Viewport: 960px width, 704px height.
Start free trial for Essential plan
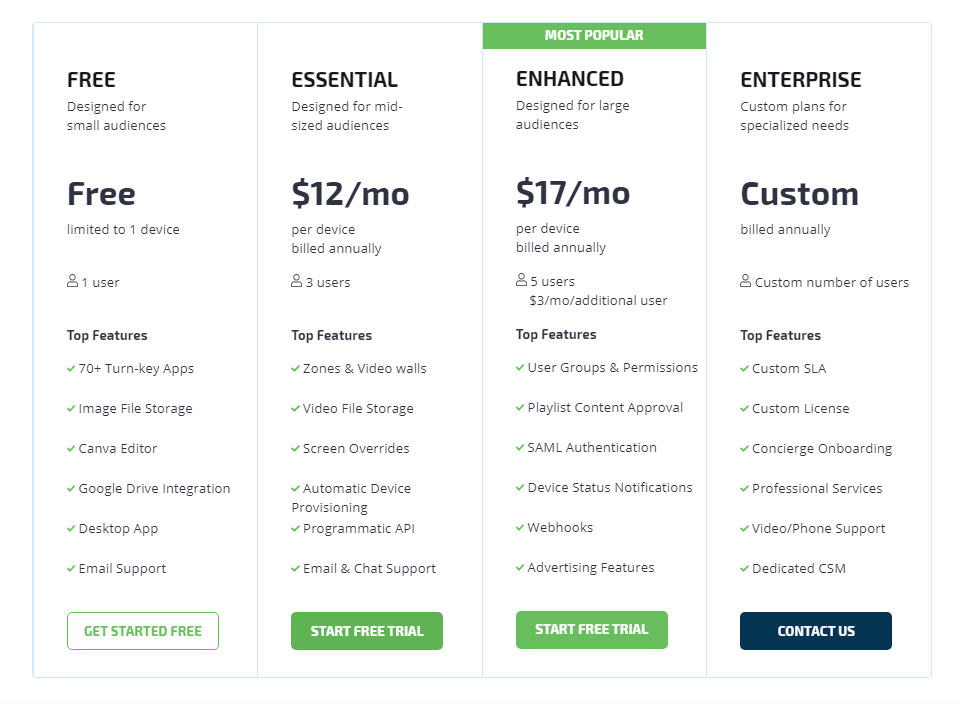(x=366, y=631)
